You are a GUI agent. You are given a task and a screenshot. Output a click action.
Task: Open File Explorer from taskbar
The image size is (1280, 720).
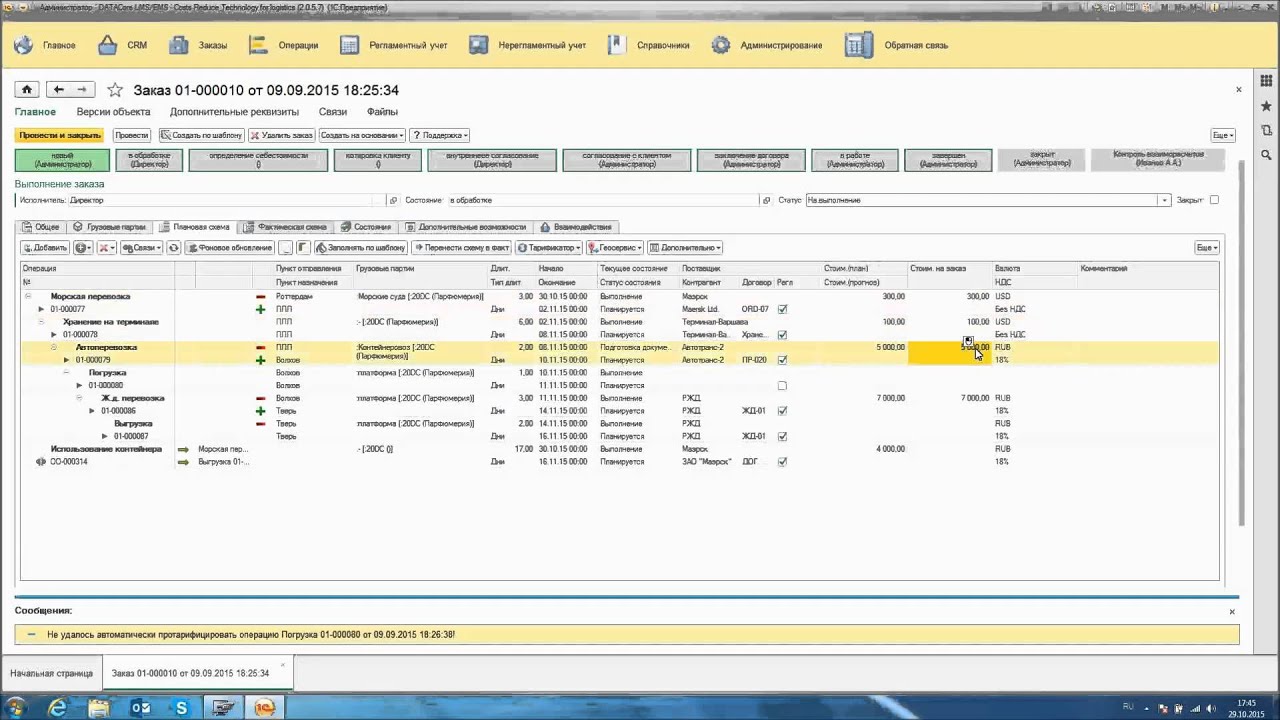(99, 707)
